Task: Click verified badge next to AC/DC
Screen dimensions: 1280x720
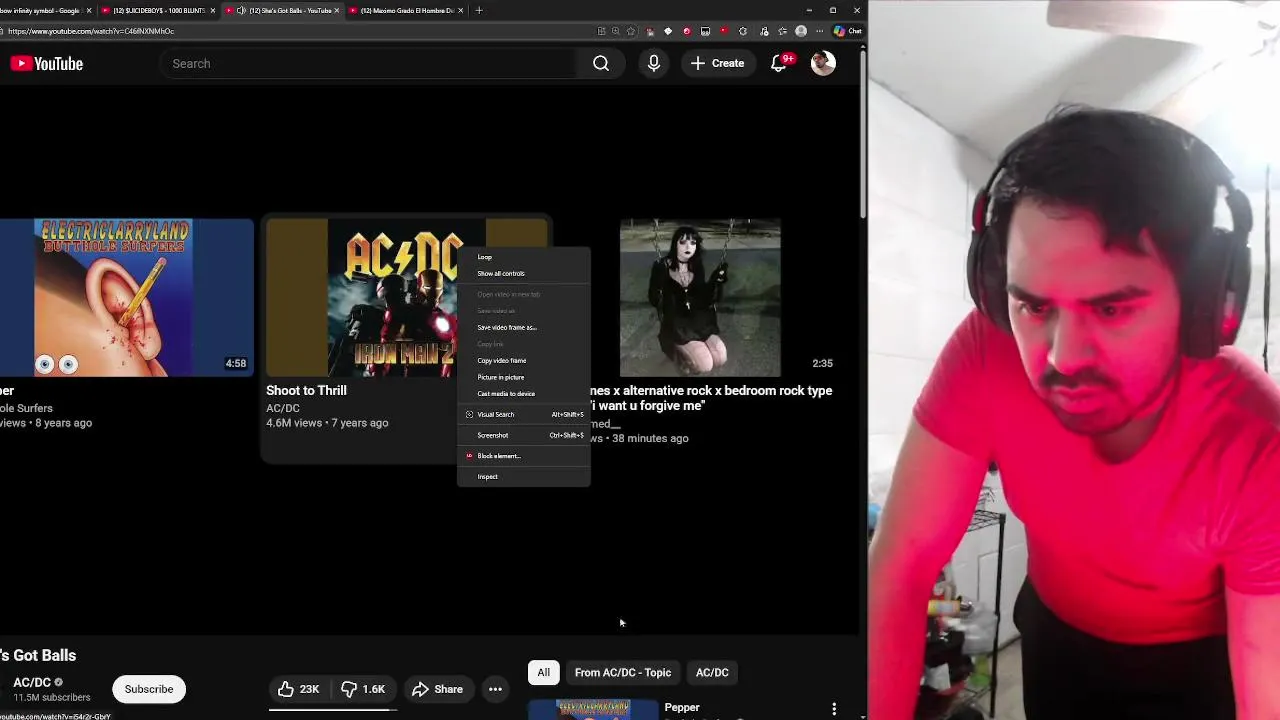Action: (x=58, y=683)
